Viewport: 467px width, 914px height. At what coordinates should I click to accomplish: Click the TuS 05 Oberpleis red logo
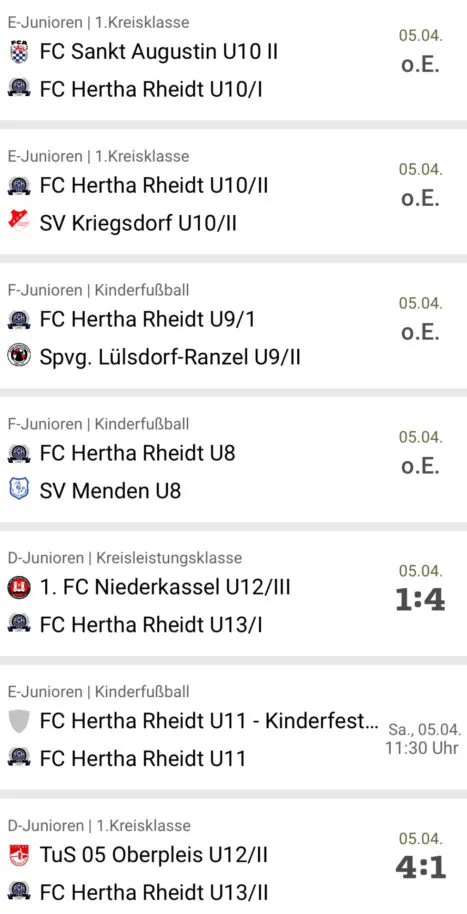(19, 855)
